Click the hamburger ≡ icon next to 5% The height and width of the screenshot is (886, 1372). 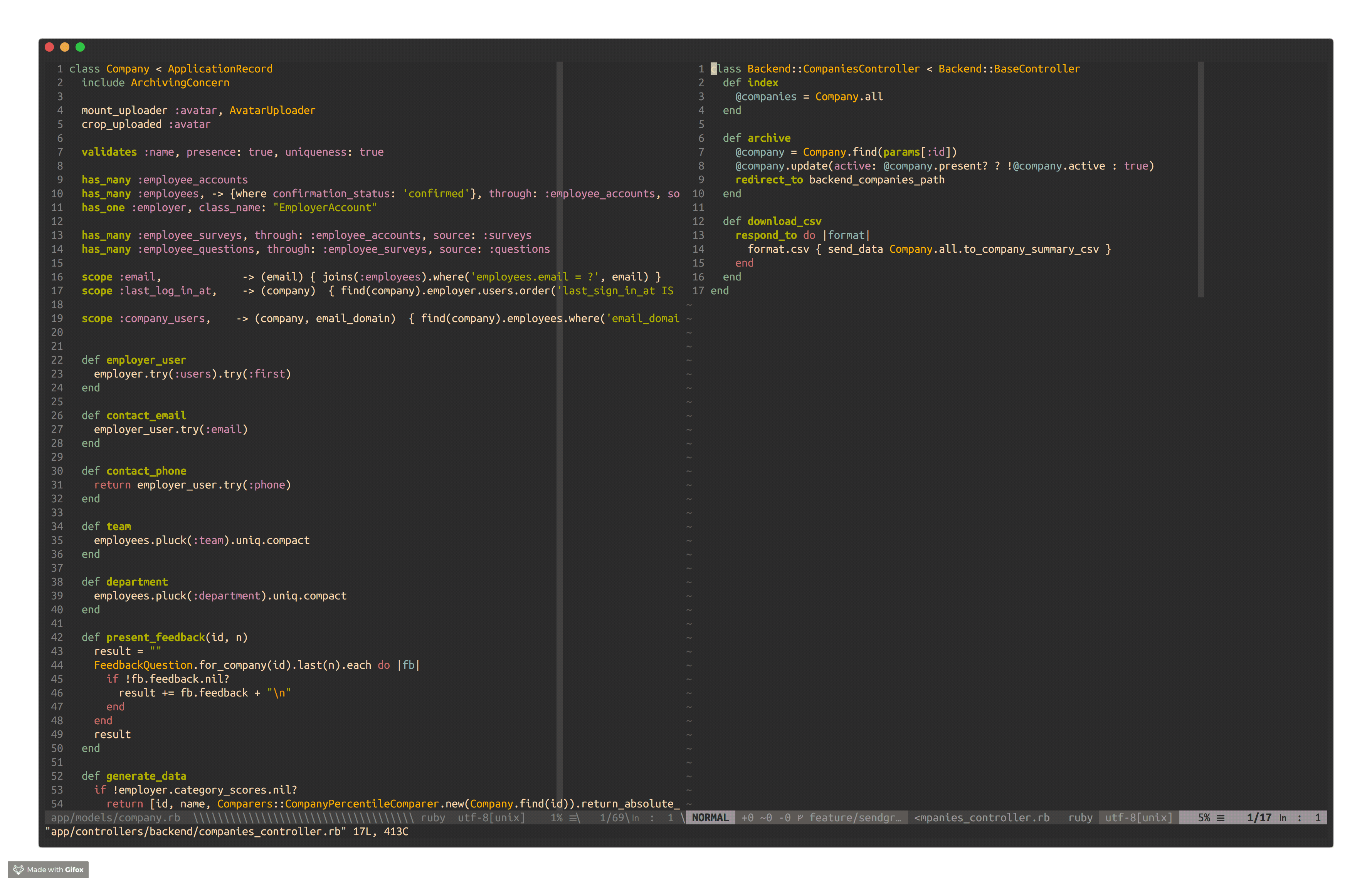tap(1221, 817)
